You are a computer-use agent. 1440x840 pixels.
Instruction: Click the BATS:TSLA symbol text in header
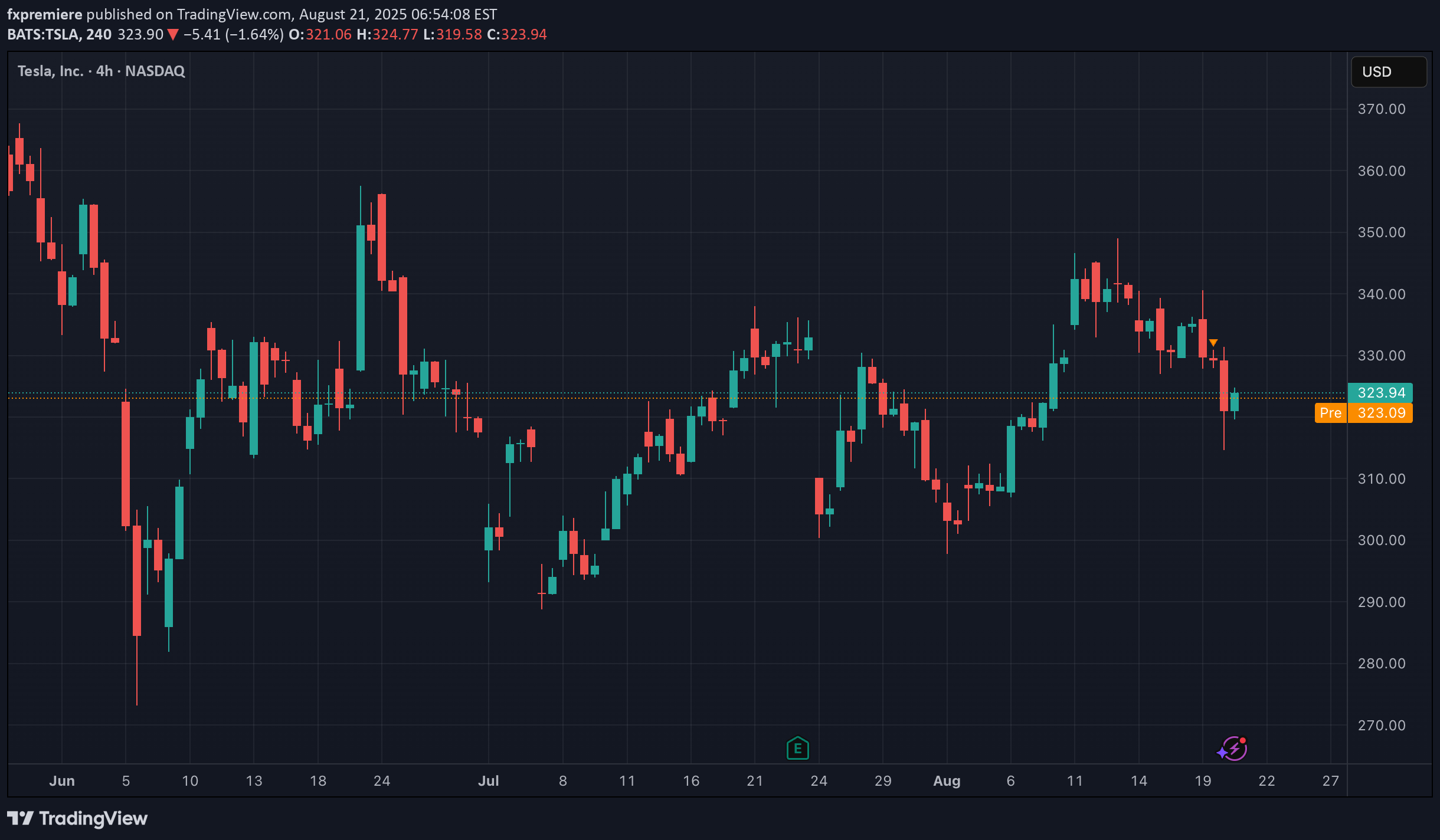pos(43,35)
